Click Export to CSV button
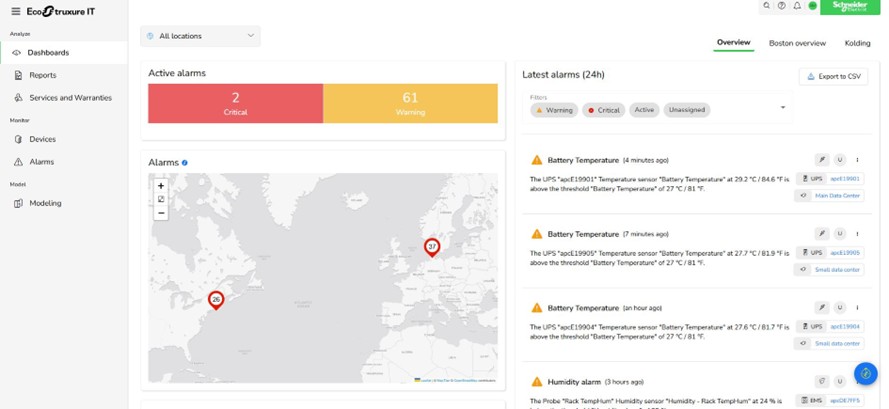The width and height of the screenshot is (889, 409). click(833, 76)
